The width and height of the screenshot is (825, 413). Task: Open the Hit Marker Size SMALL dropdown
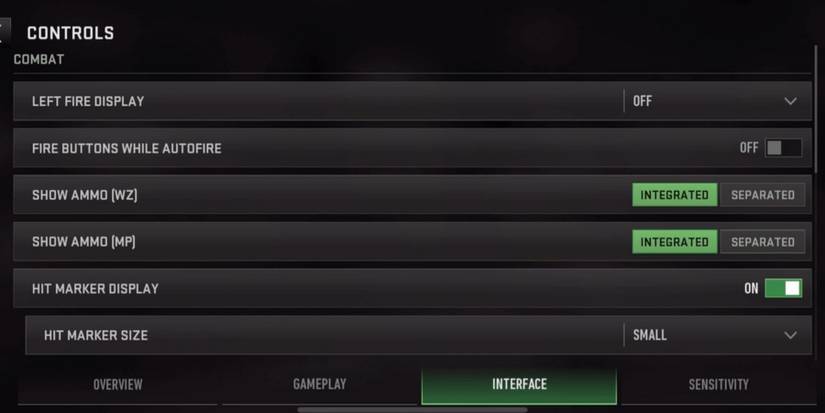pos(717,335)
